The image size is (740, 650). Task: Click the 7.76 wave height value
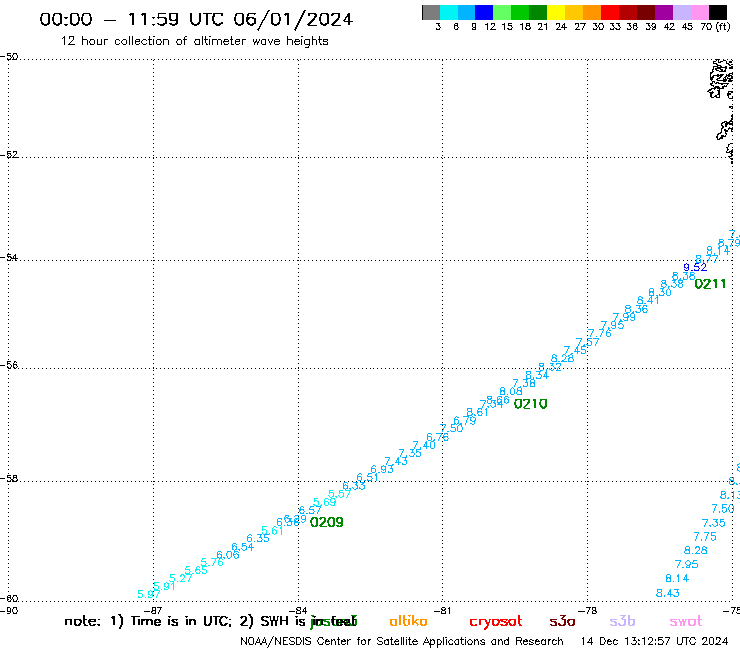599,333
